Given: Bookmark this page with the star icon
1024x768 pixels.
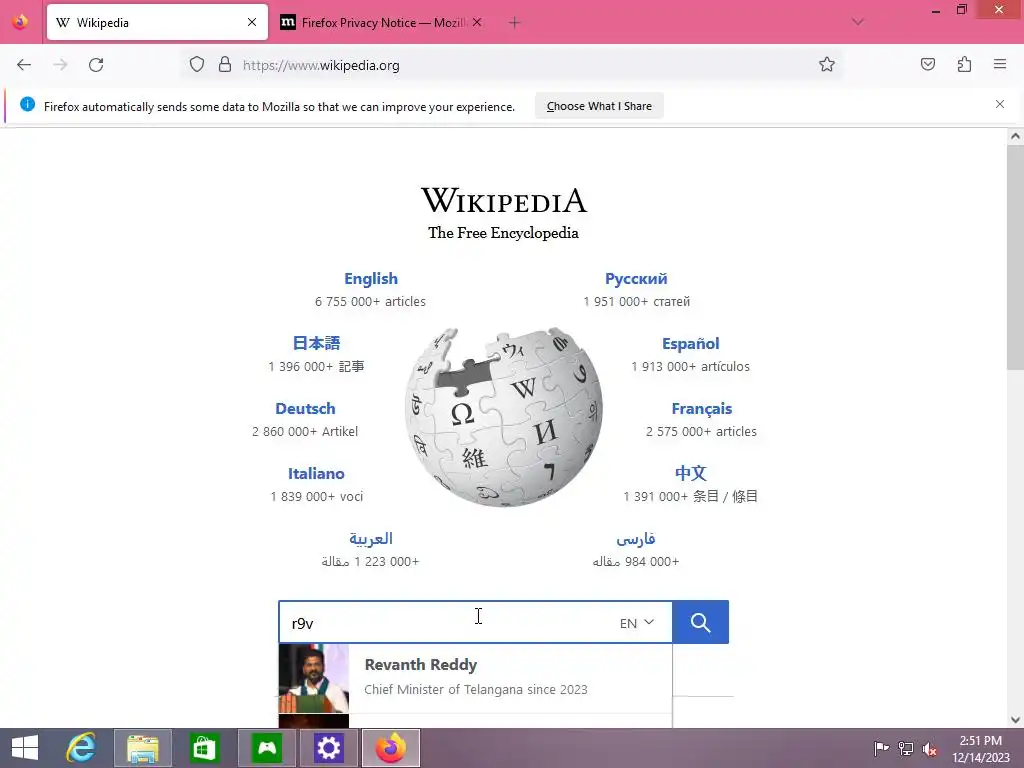Looking at the screenshot, I should tap(827, 65).
